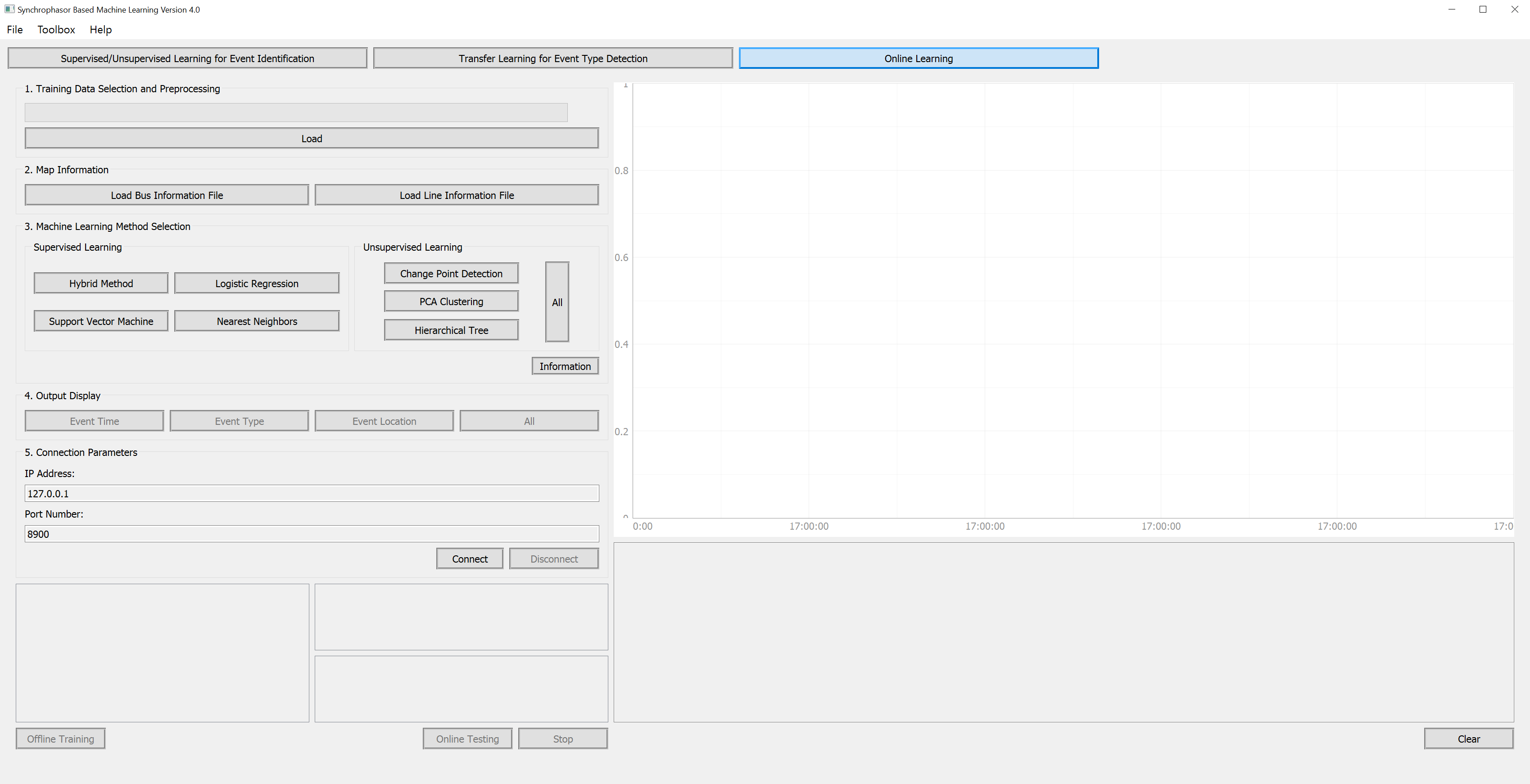
Task: Switch to Supervised/Unsupervised Learning tab
Action: tap(187, 58)
